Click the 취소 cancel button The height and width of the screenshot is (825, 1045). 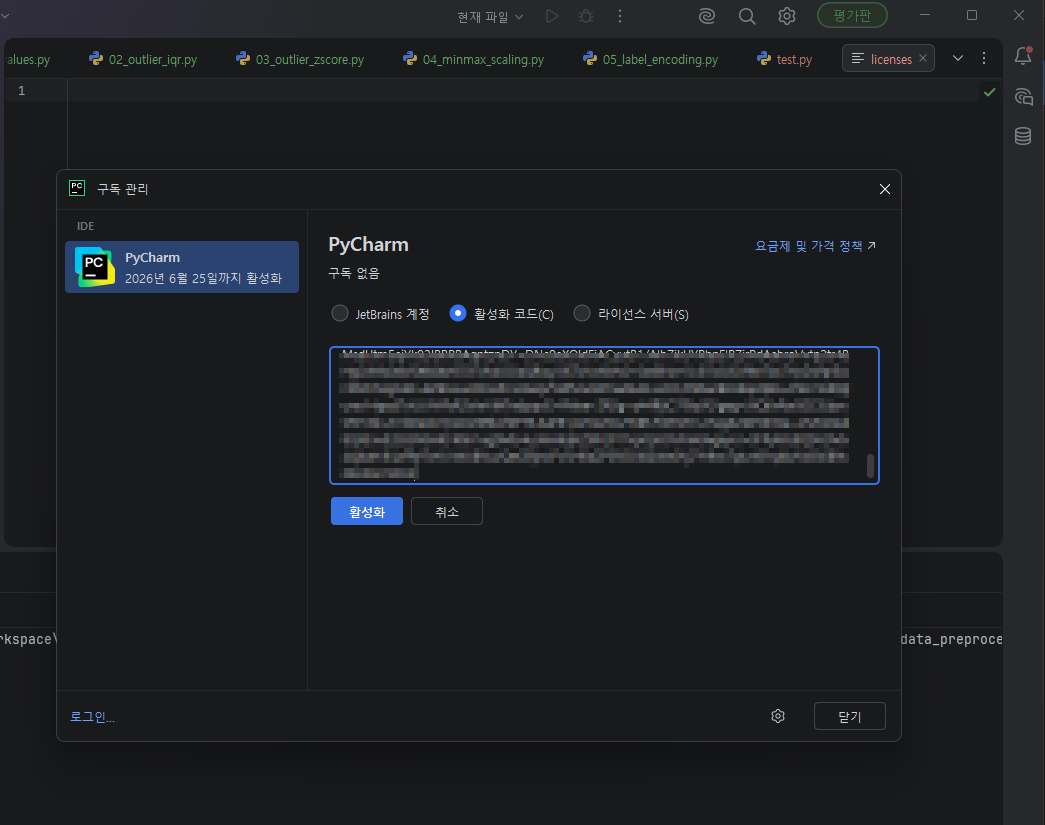(x=447, y=511)
